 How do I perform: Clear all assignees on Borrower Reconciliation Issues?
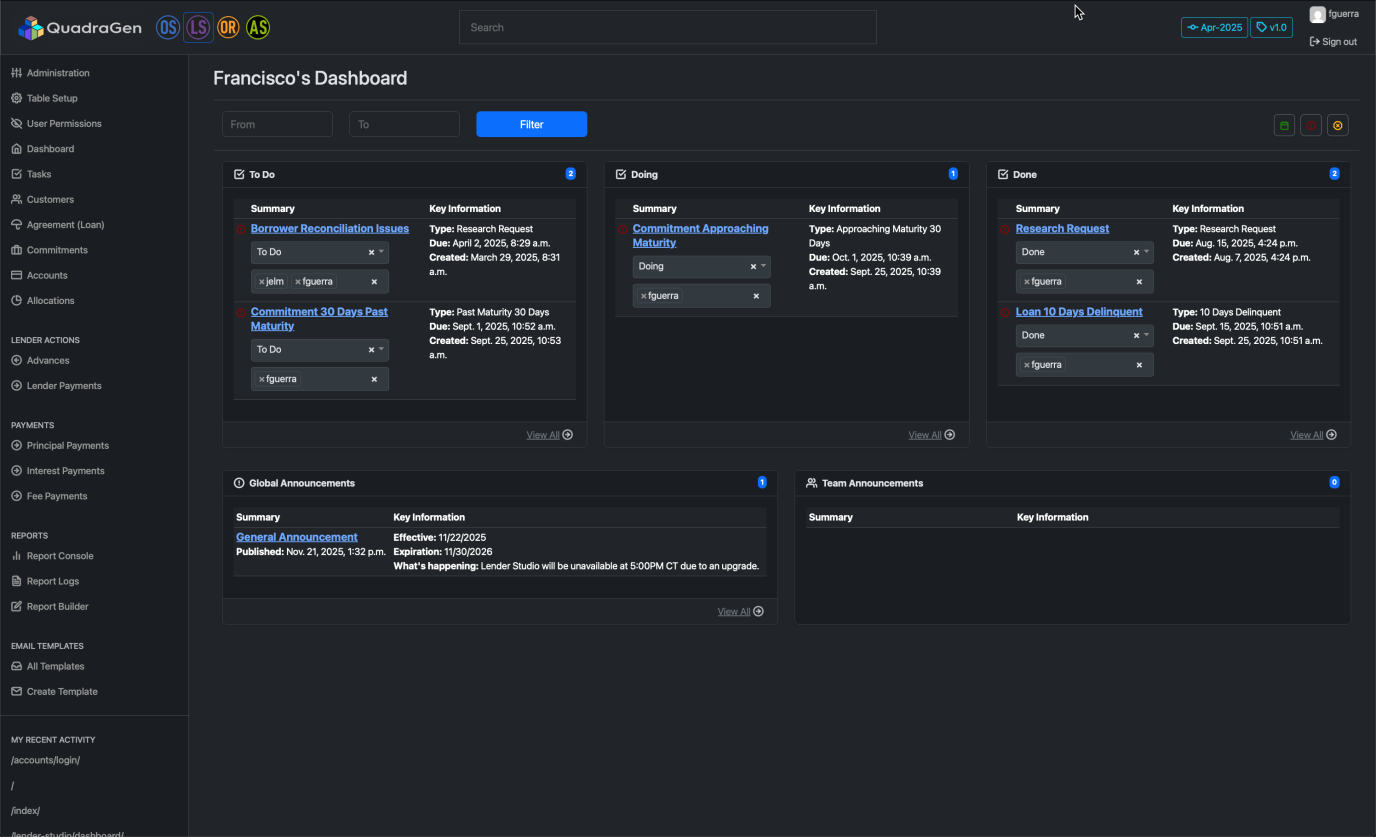[x=375, y=282]
